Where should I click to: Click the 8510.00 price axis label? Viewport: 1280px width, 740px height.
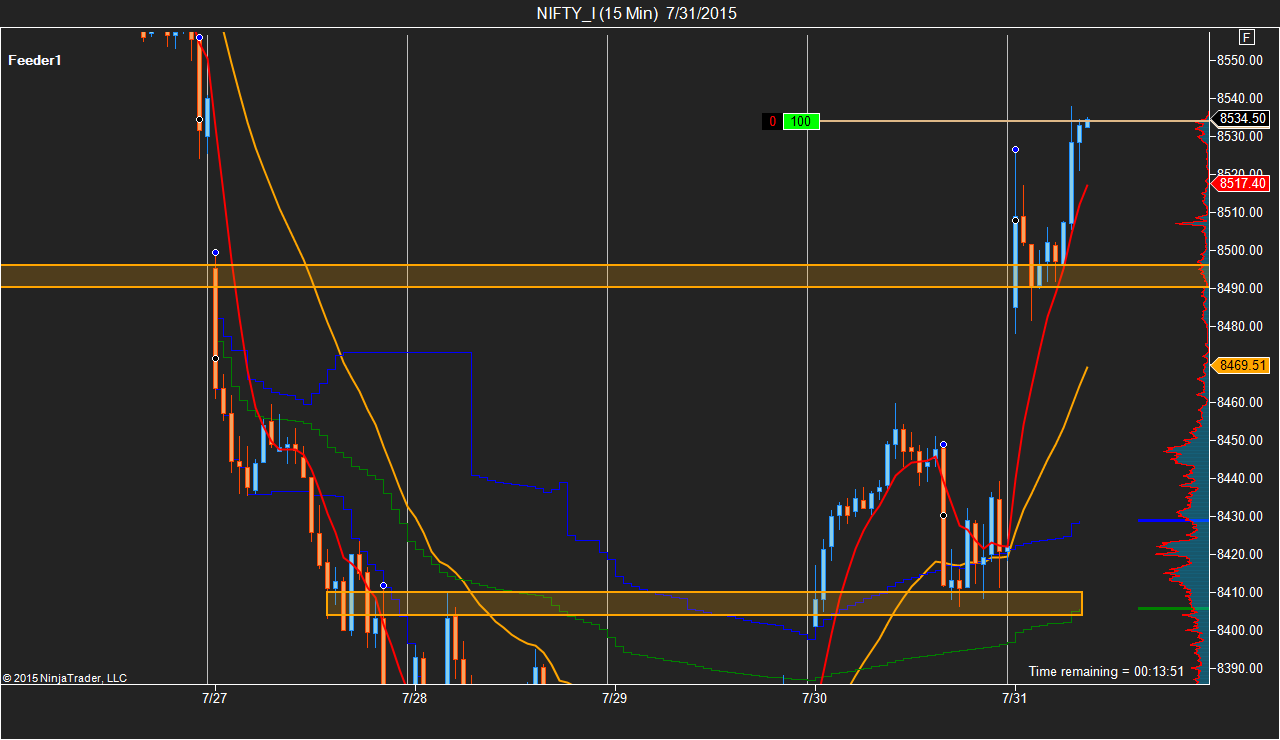point(1241,212)
